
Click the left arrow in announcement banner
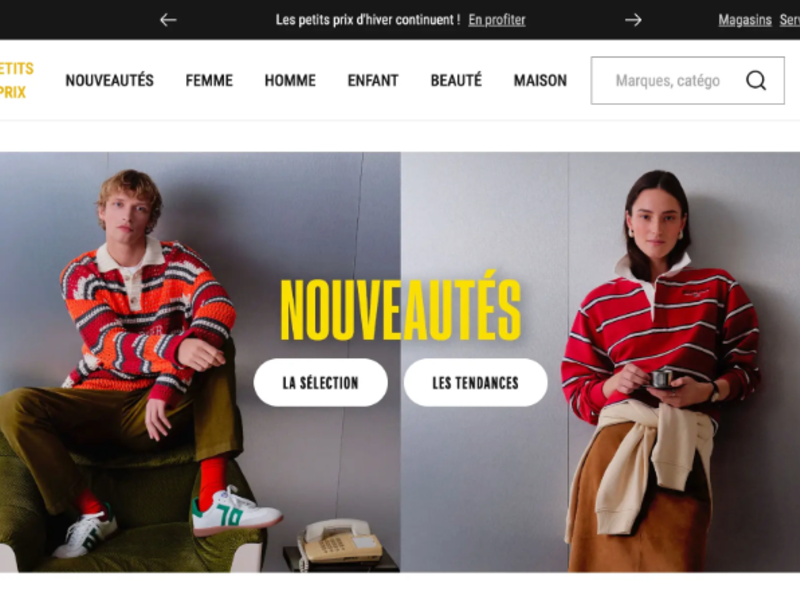(168, 20)
